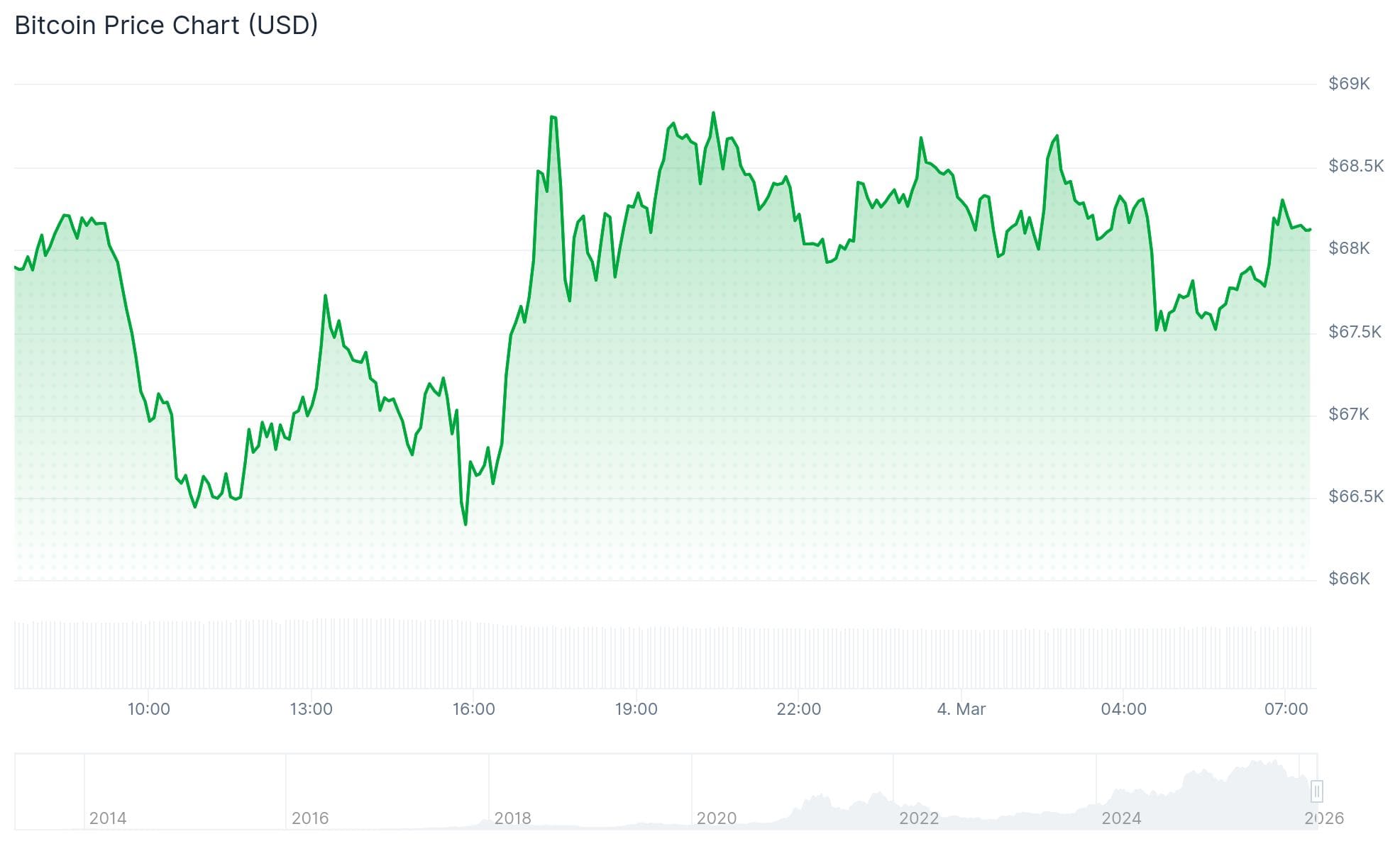The image size is (1400, 851).
Task: Click the $68K price axis label
Action: click(1349, 248)
